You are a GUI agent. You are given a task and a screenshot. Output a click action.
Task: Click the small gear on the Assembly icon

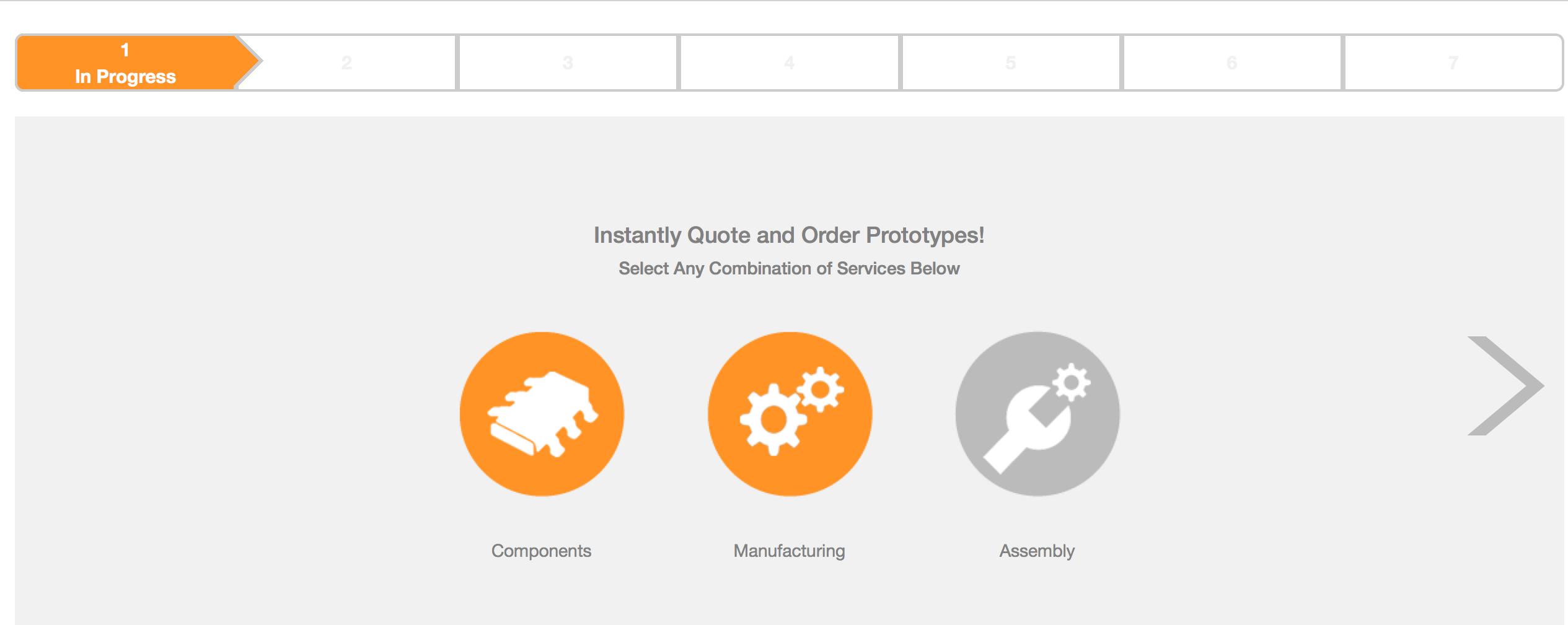click(x=1072, y=382)
